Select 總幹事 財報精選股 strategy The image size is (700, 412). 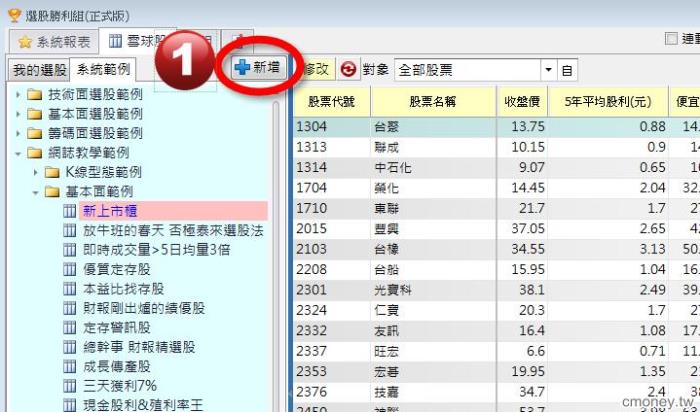[x=139, y=347]
